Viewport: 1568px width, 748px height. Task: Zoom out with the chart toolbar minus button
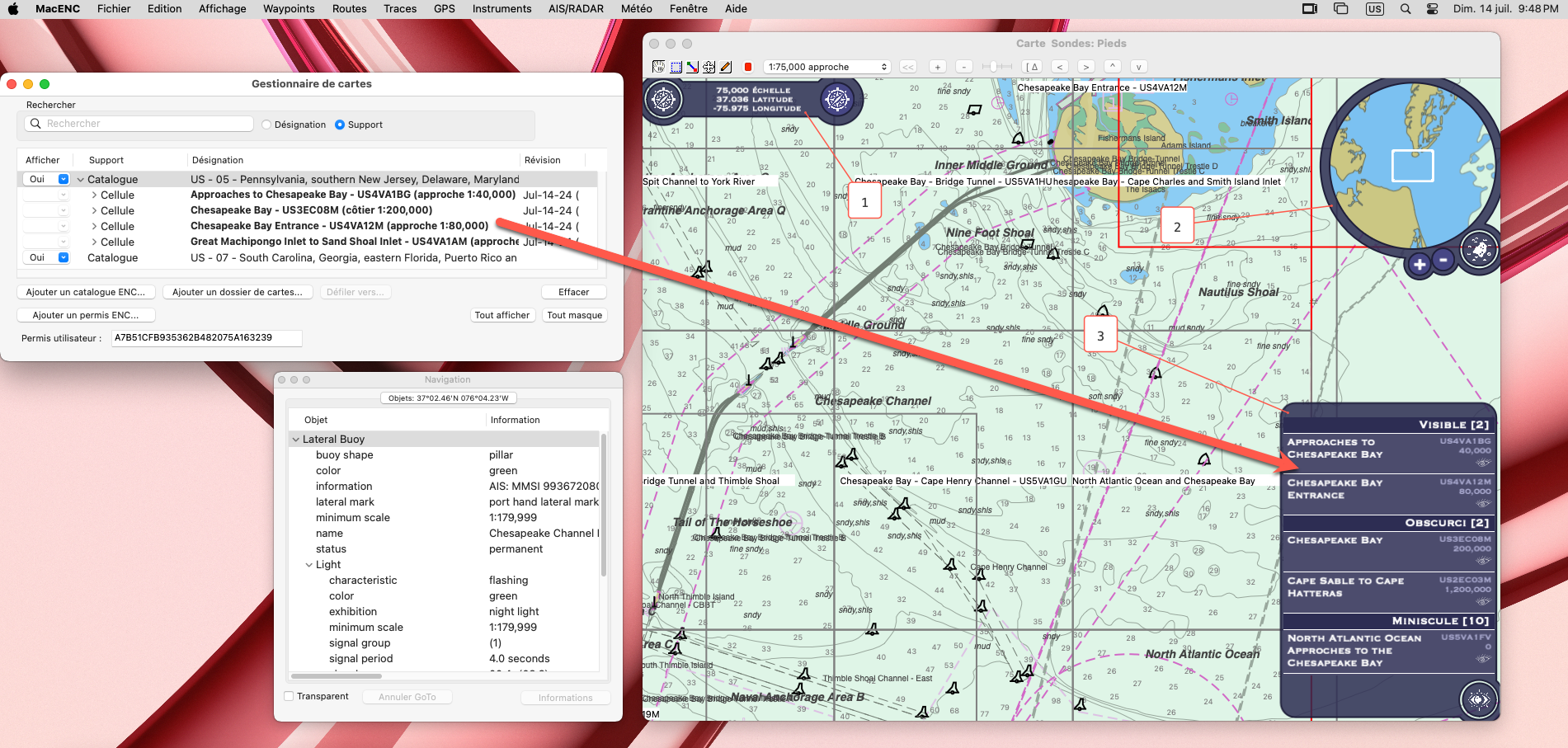(964, 67)
